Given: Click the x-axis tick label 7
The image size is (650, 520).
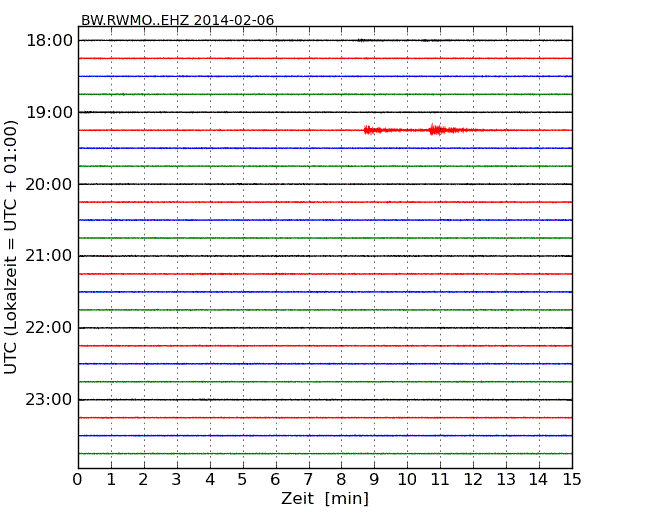Looking at the screenshot, I should click(x=308, y=480).
